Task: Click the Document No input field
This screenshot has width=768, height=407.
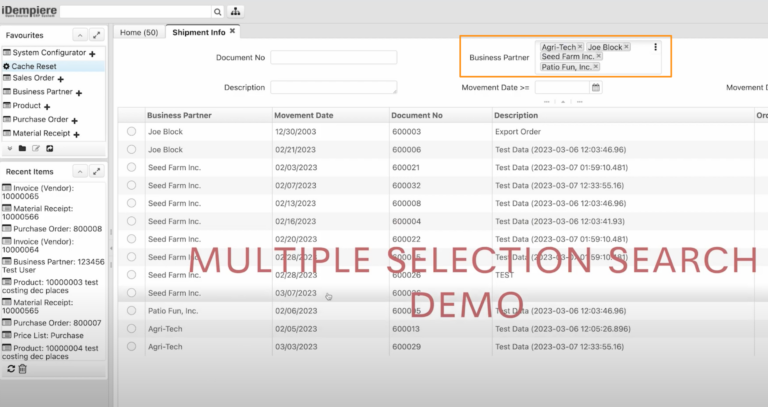Action: point(334,58)
